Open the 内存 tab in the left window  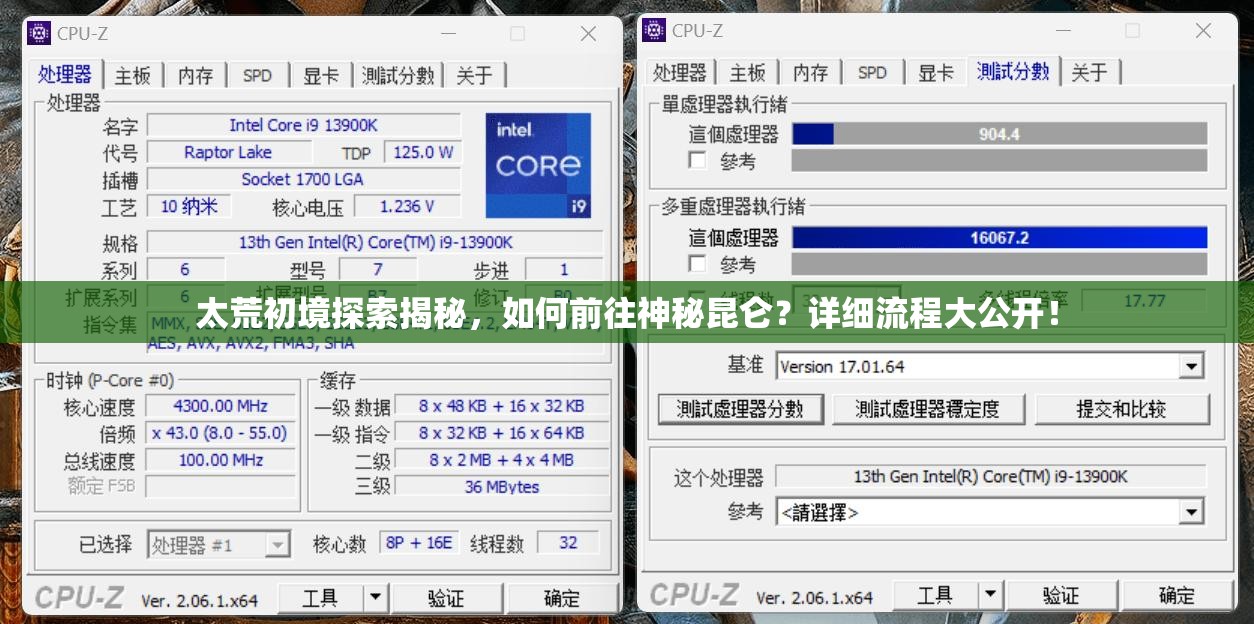coord(195,74)
